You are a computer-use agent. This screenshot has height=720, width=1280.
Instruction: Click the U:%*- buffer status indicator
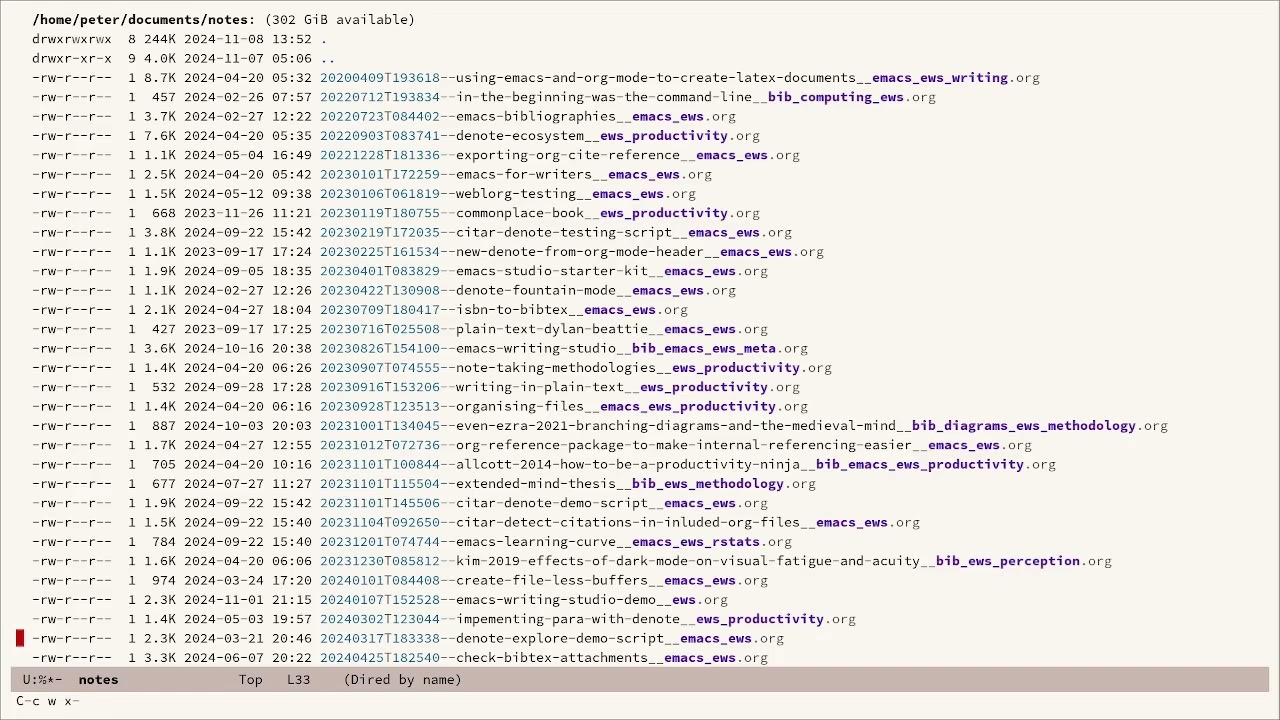pyautogui.click(x=43, y=680)
